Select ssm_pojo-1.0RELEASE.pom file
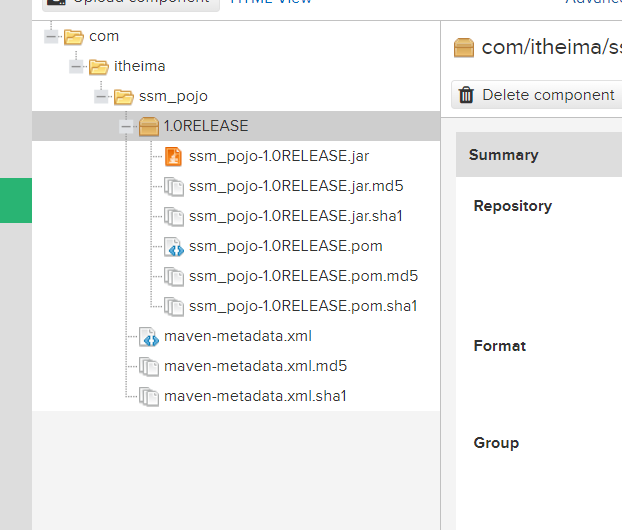This screenshot has width=622, height=530. click(286, 246)
